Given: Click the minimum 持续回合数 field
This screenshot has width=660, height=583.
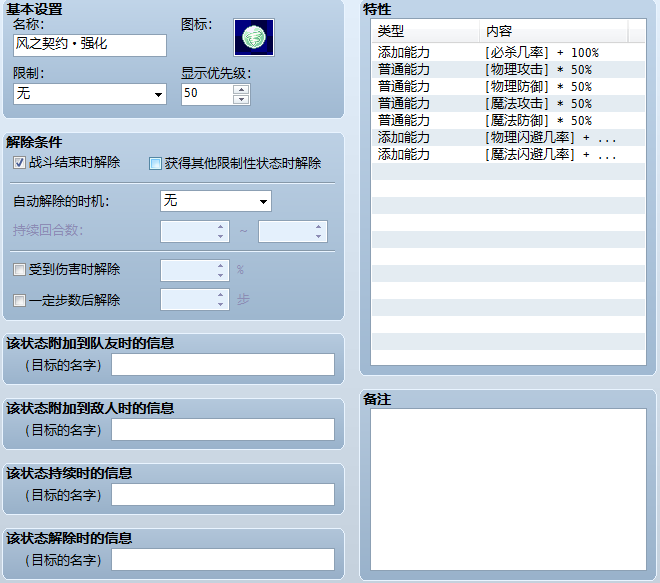Looking at the screenshot, I should coord(194,232).
